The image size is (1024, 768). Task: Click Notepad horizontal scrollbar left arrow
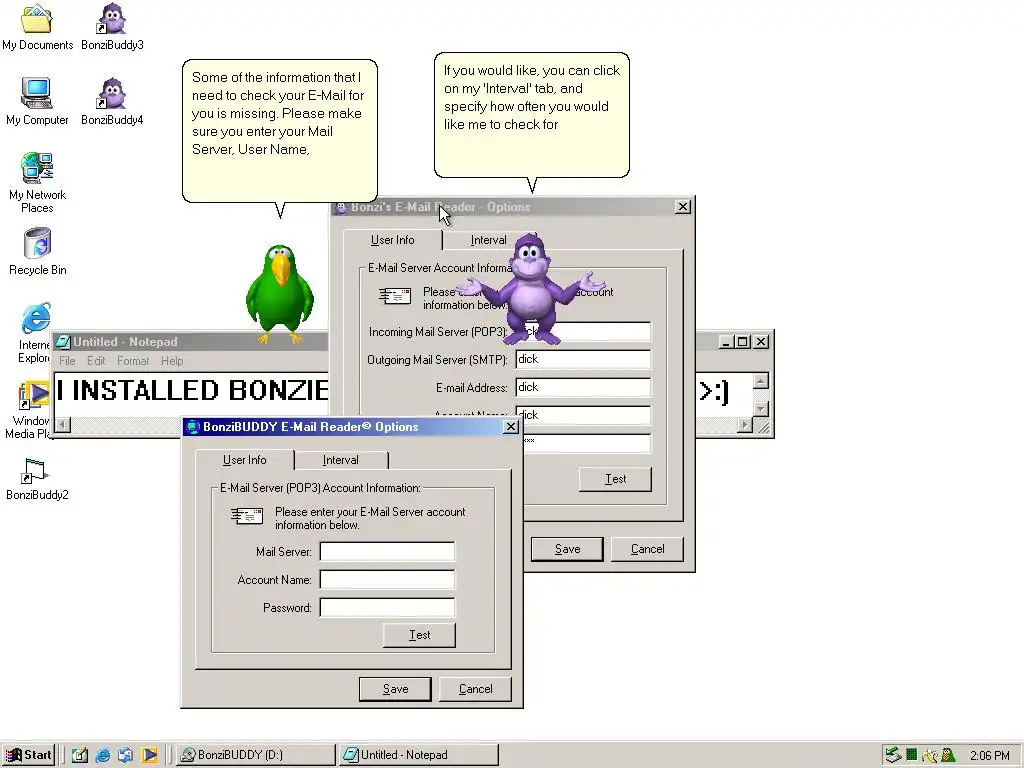pyautogui.click(x=63, y=425)
